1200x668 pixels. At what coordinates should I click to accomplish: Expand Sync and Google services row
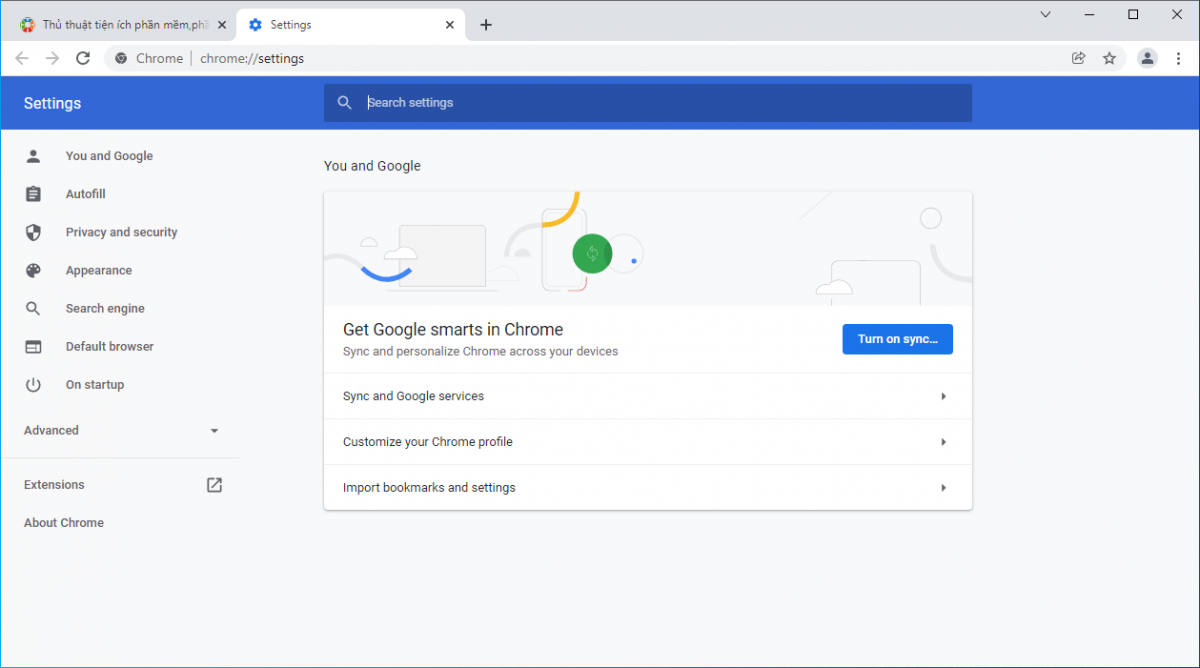point(647,396)
